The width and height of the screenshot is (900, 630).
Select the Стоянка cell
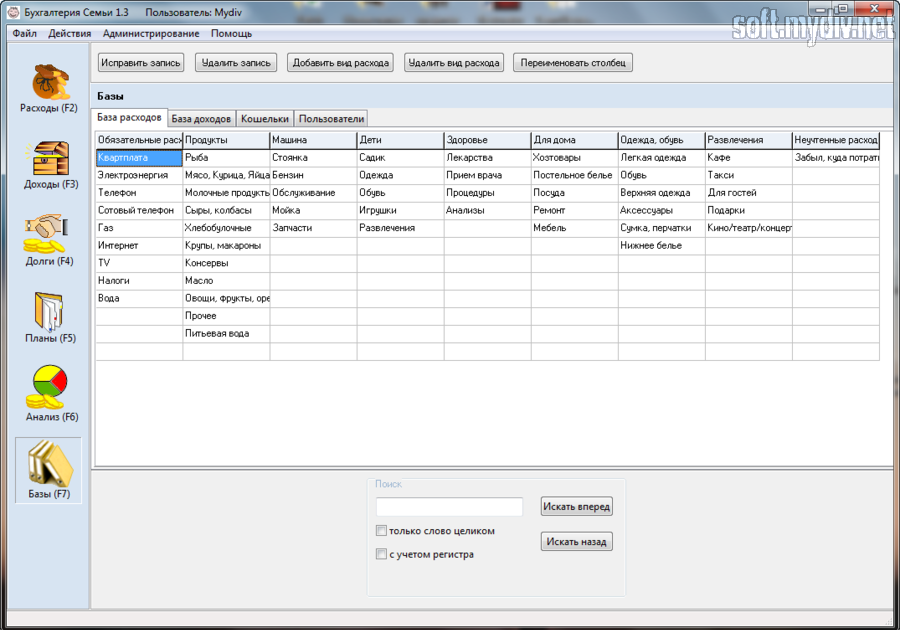313,158
